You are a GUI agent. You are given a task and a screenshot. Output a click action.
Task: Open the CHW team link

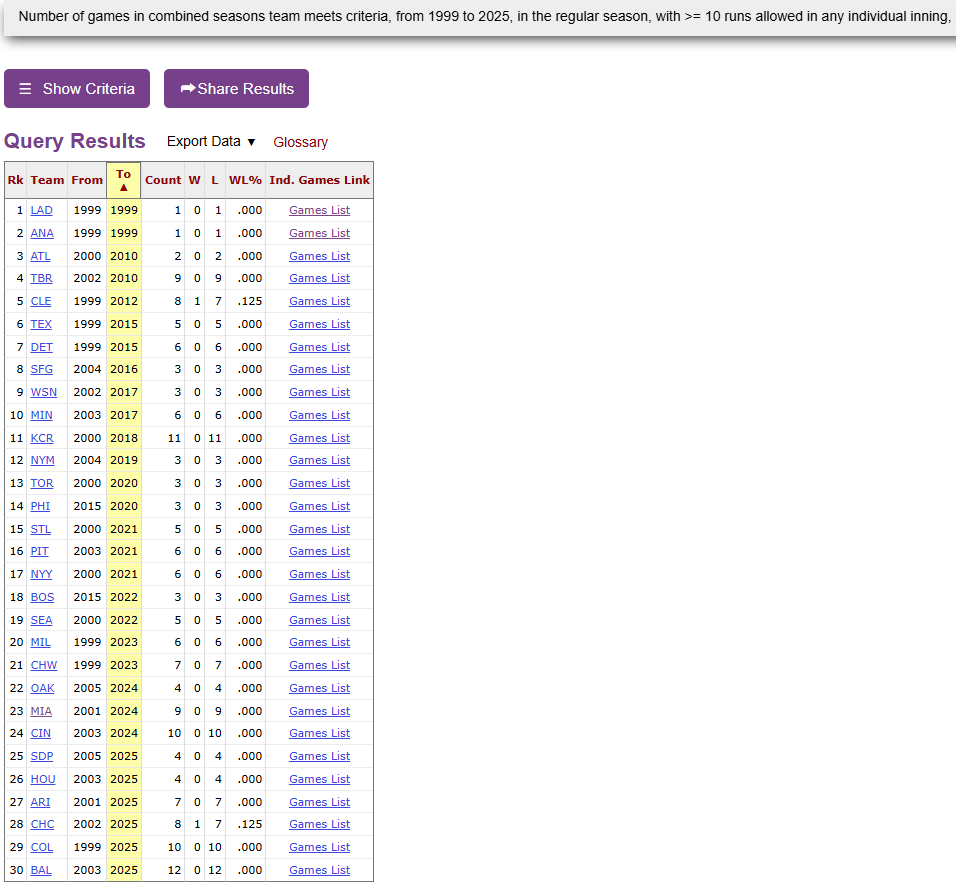(44, 665)
